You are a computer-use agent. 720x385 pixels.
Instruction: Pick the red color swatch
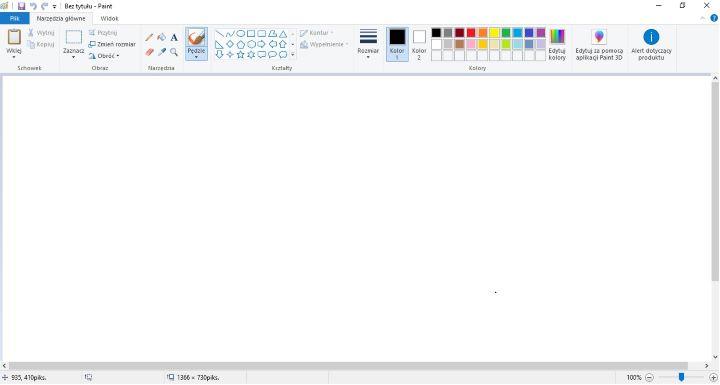click(471, 33)
